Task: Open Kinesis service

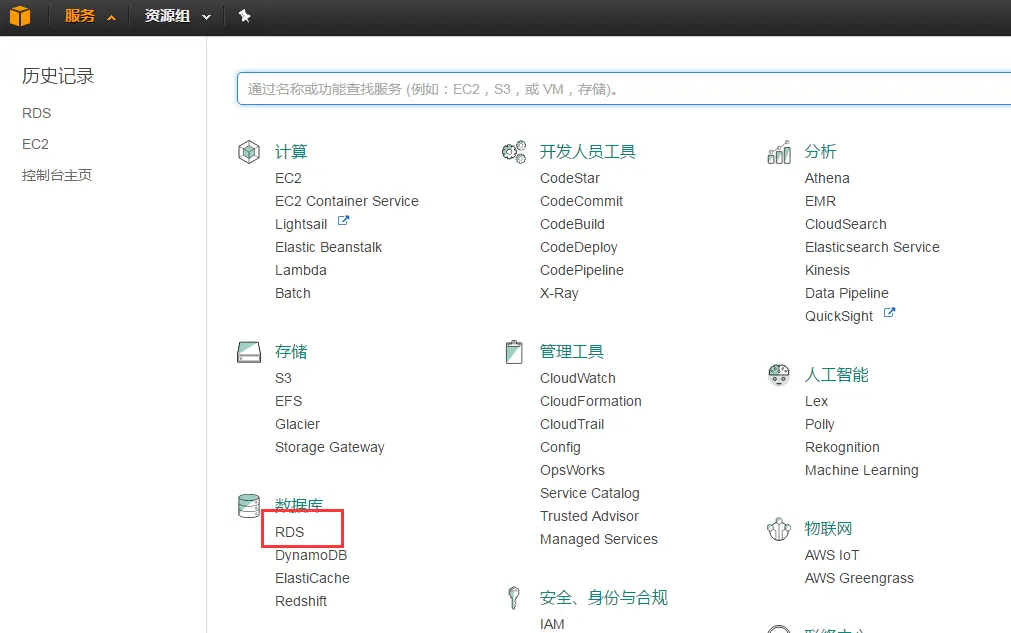Action: (x=827, y=271)
